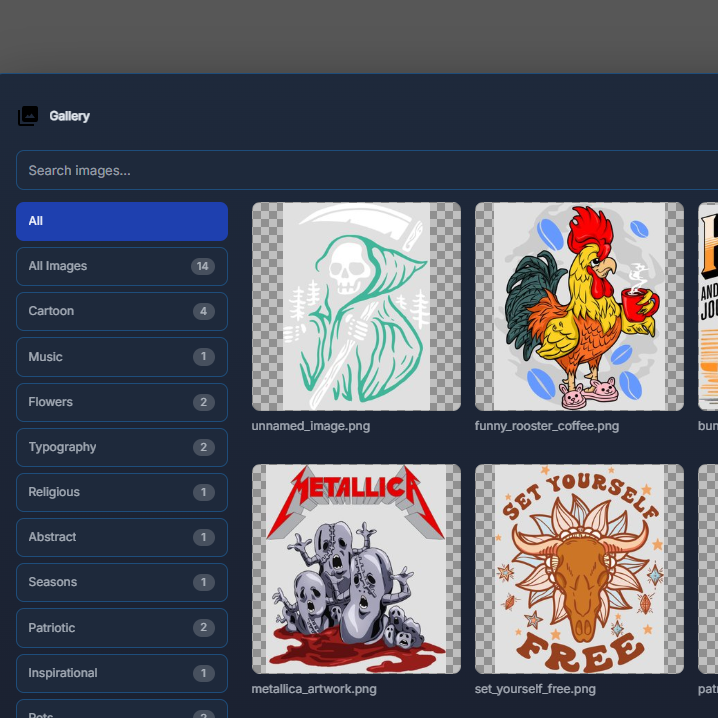Show Seasons category images
The width and height of the screenshot is (718, 718).
point(122,582)
